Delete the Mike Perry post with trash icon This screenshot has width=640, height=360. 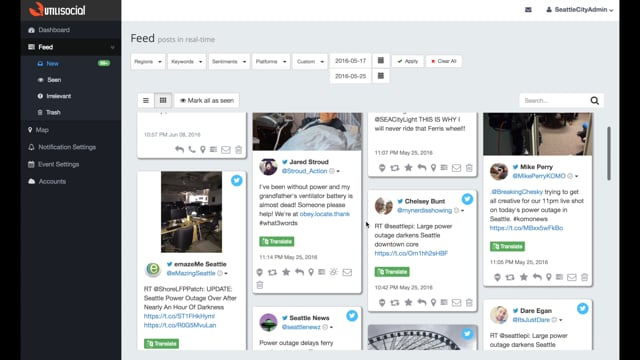(584, 277)
